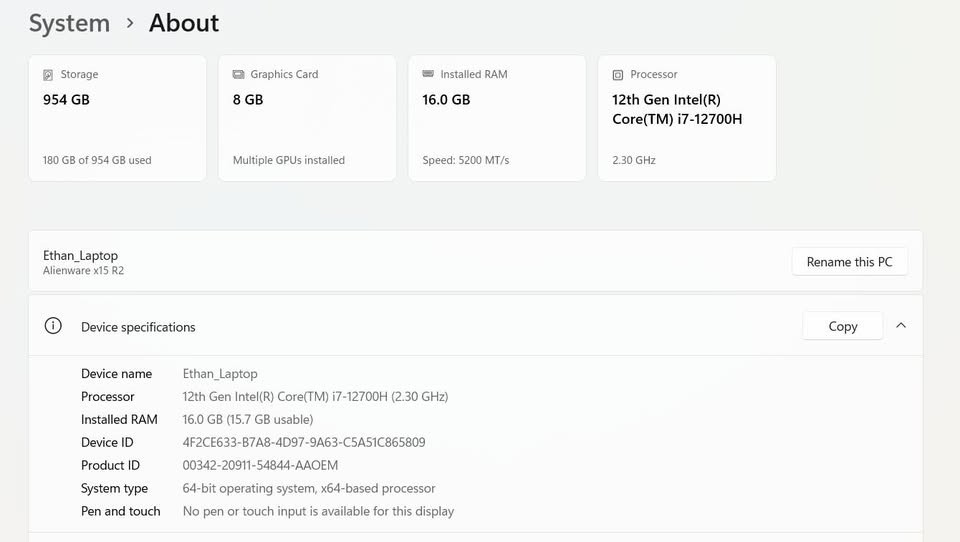960x542 pixels.
Task: Click the About breadcrumb title
Action: (x=184, y=23)
